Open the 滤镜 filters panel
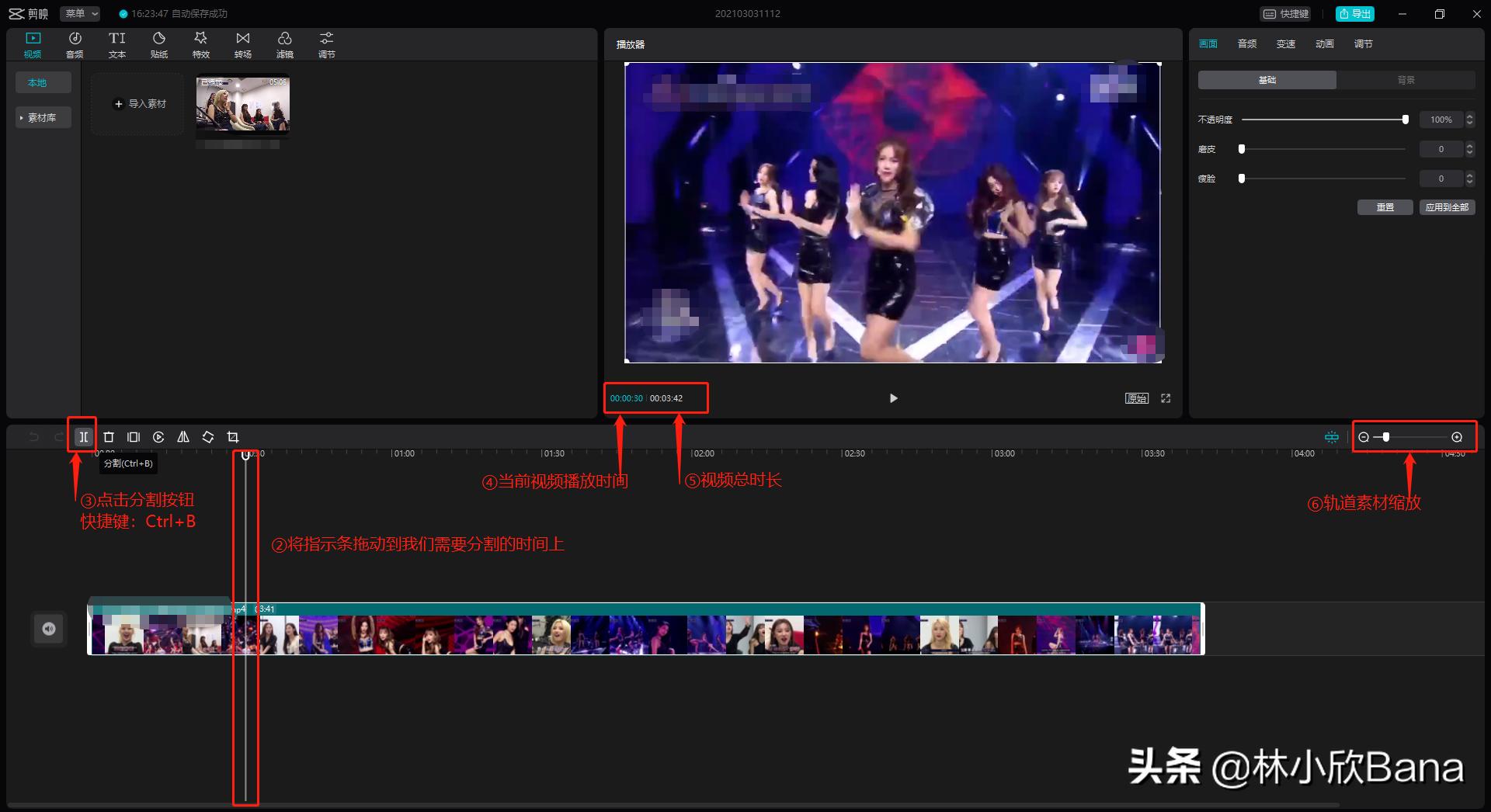This screenshot has height=812, width=1491. [x=285, y=45]
